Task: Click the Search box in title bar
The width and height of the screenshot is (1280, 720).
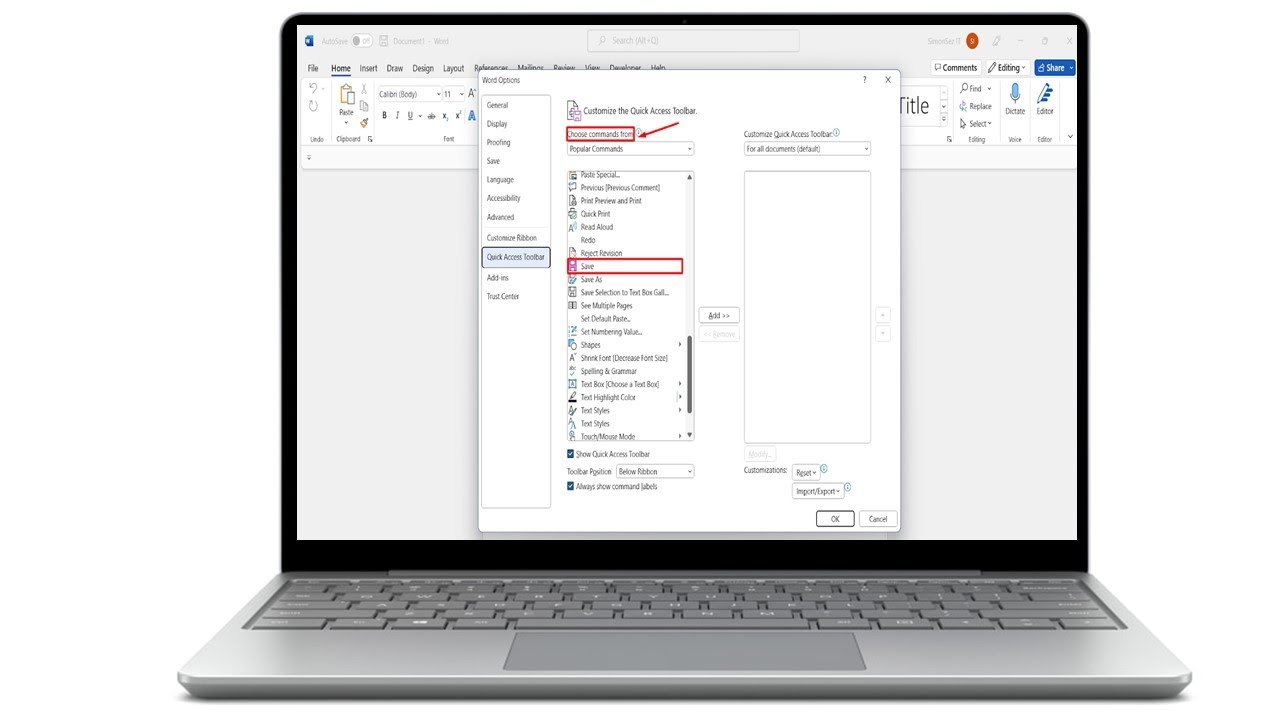Action: pyautogui.click(x=693, y=41)
